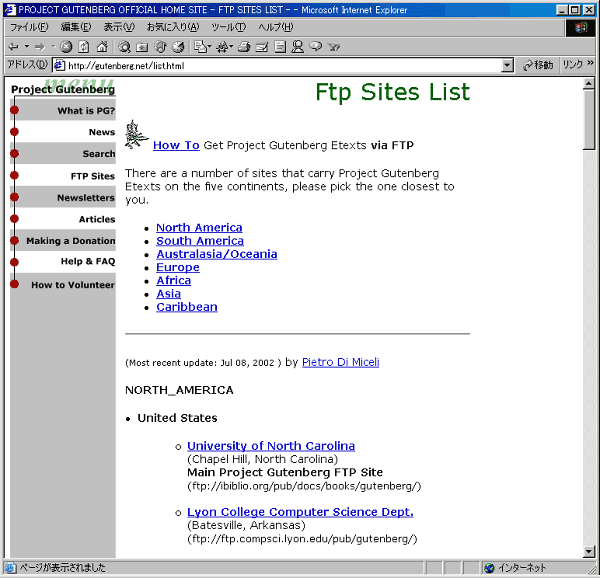Click the Mail toolbar icon
Viewport: 600px width, 578px height.
click(200, 47)
